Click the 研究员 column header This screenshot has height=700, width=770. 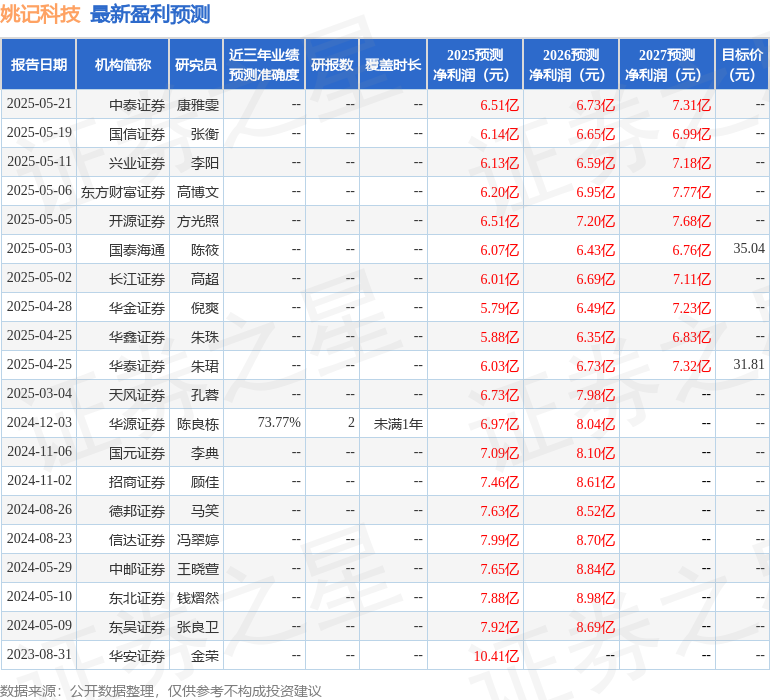(x=196, y=65)
